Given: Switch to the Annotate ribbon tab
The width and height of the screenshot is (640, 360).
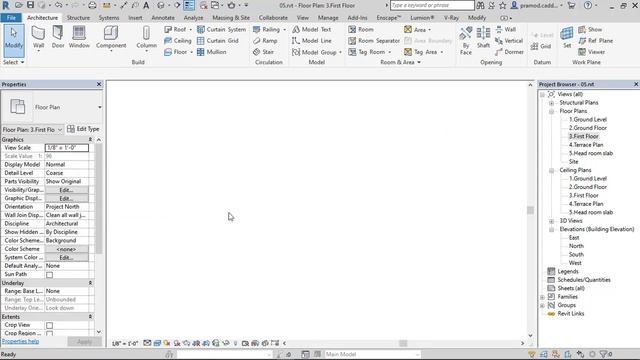Looking at the screenshot, I should tap(163, 18).
